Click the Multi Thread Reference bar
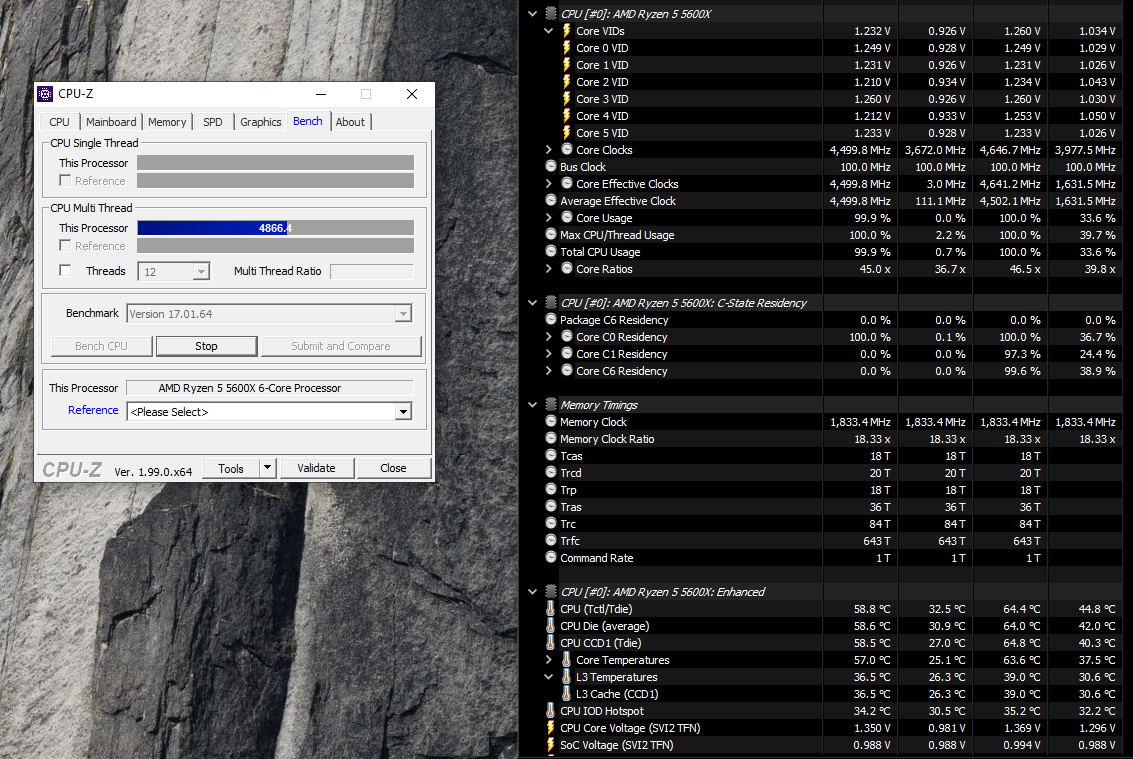The image size is (1133, 759). click(275, 246)
